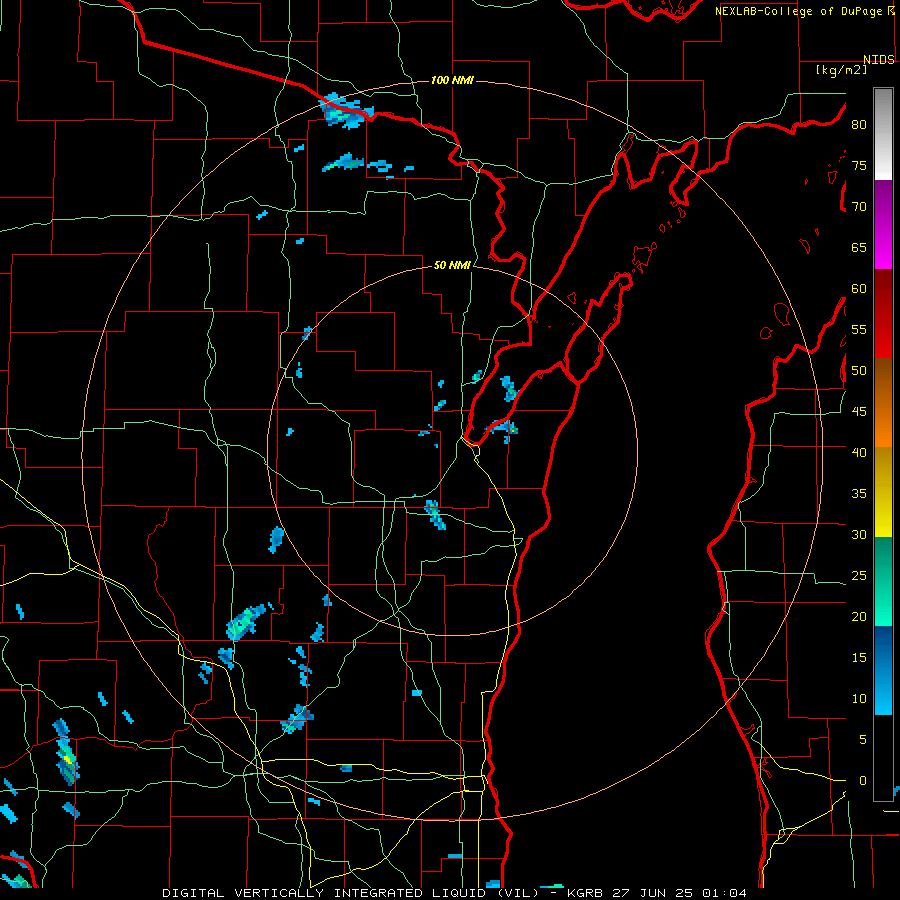Click the 20 value on the color scale

859,616
